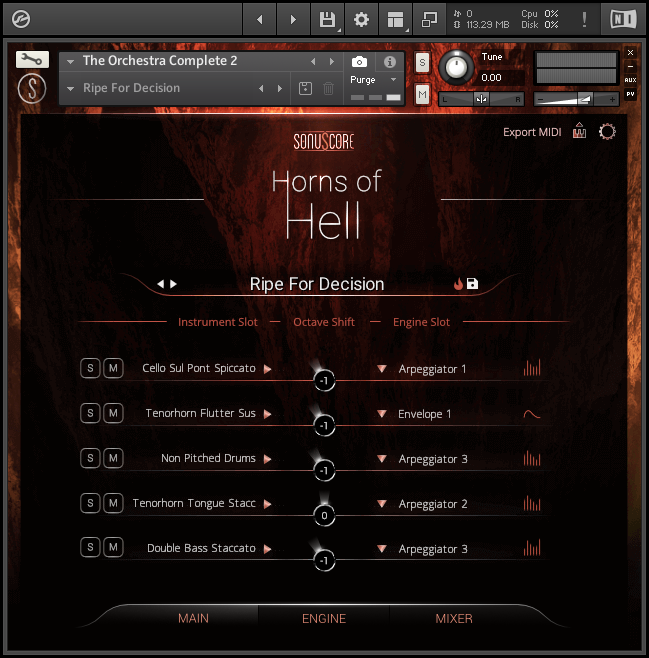Click the exclamation panic button
649x658 pixels.
pos(584,19)
